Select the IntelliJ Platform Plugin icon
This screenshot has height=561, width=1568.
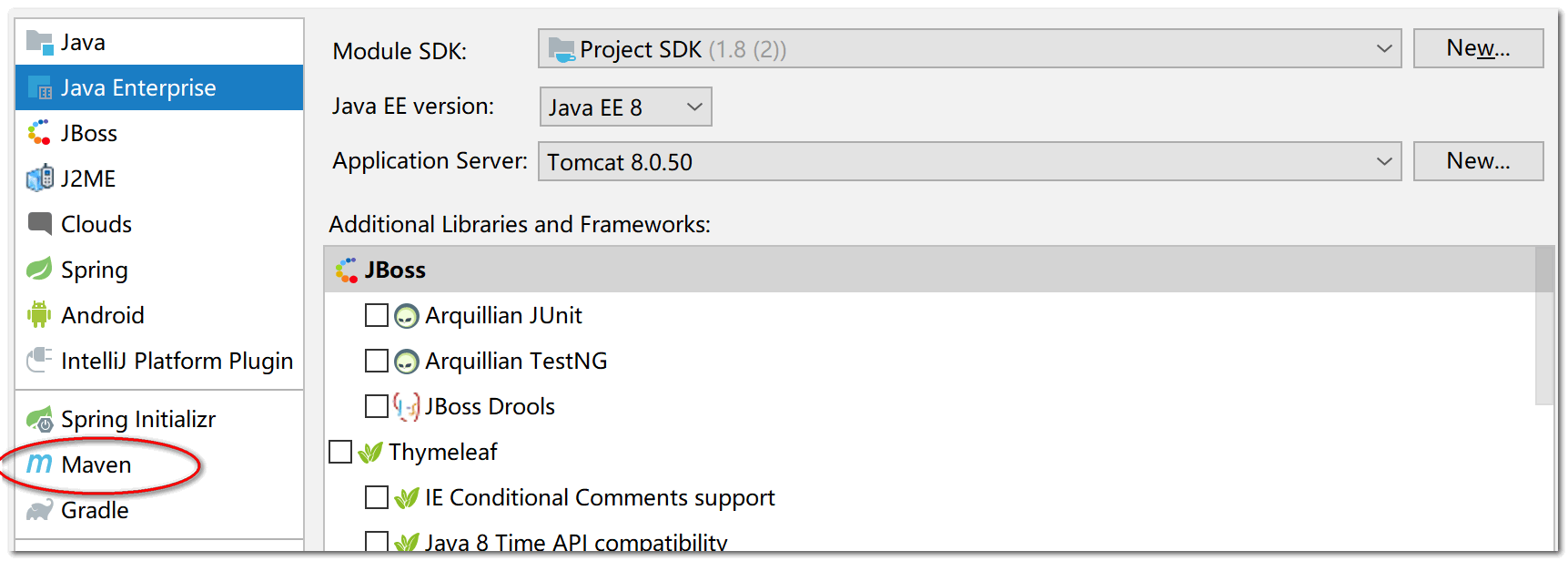pyautogui.click(x=39, y=361)
